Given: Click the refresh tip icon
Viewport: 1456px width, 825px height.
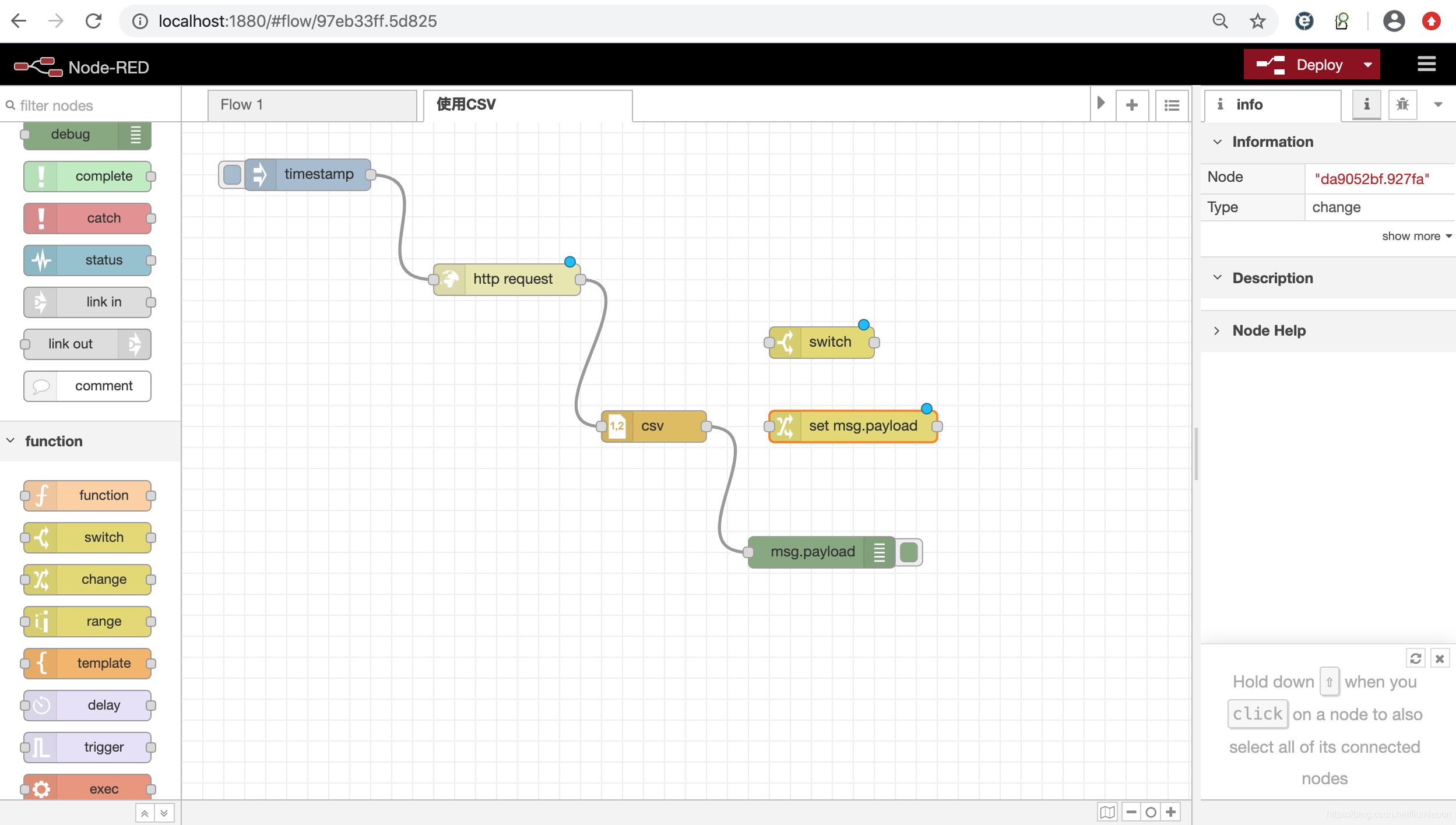Looking at the screenshot, I should (1415, 658).
